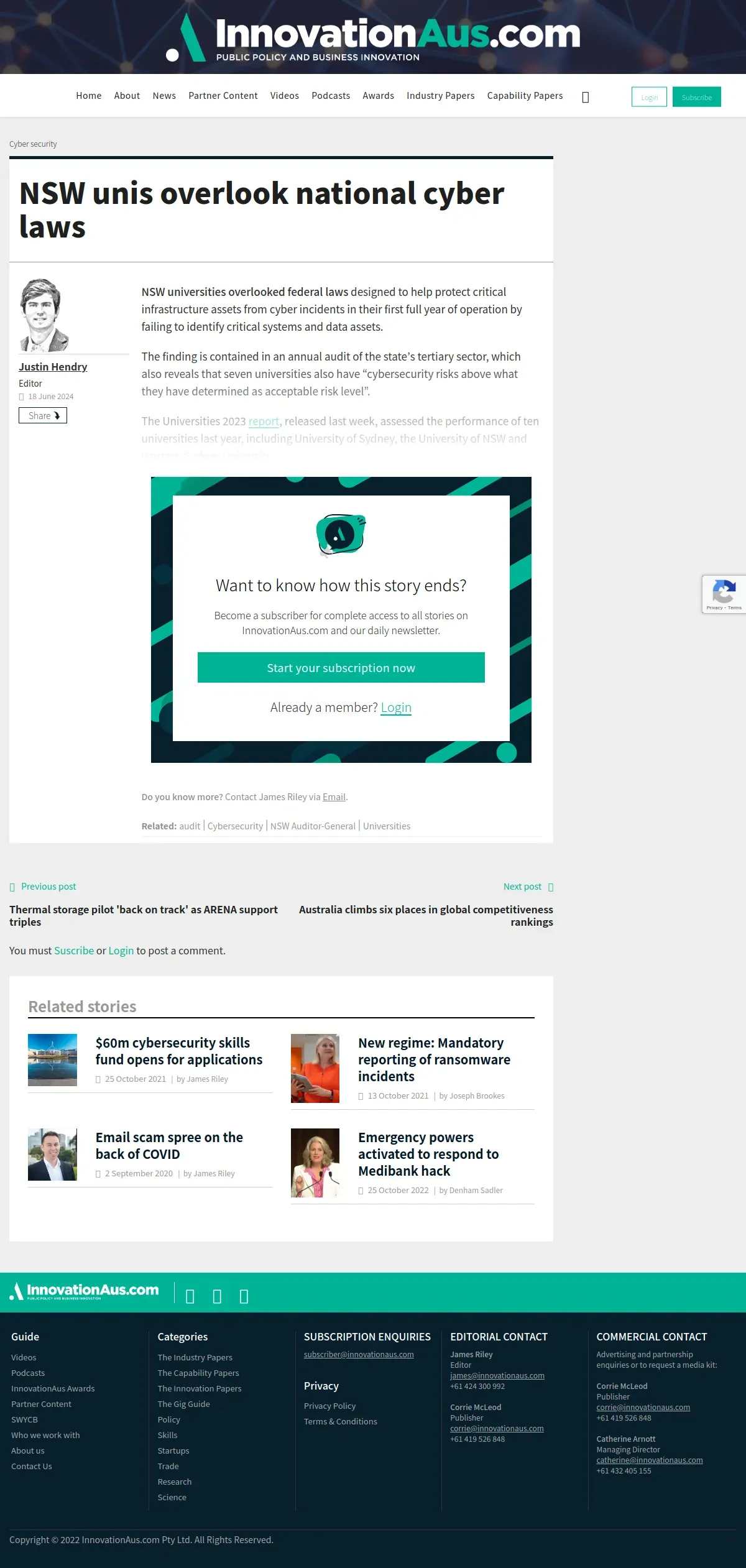Open Privacy Policy footer link

pos(330,1406)
